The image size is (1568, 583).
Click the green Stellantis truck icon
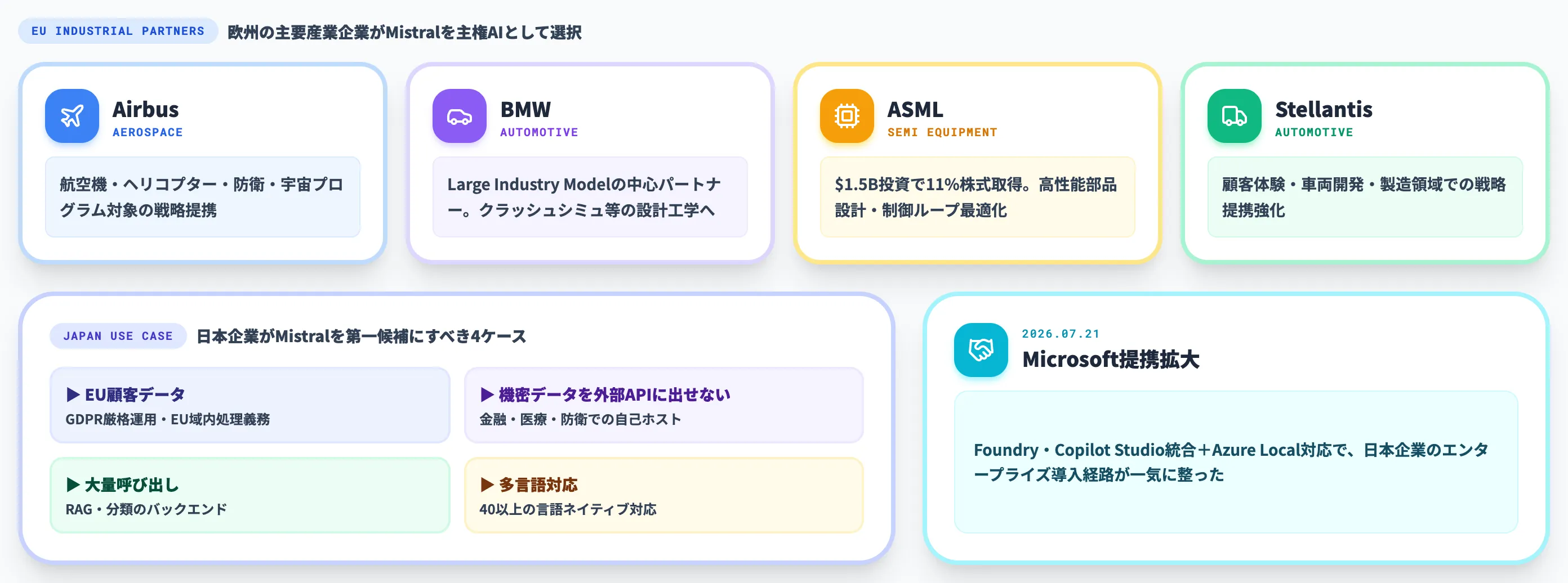tap(1235, 116)
